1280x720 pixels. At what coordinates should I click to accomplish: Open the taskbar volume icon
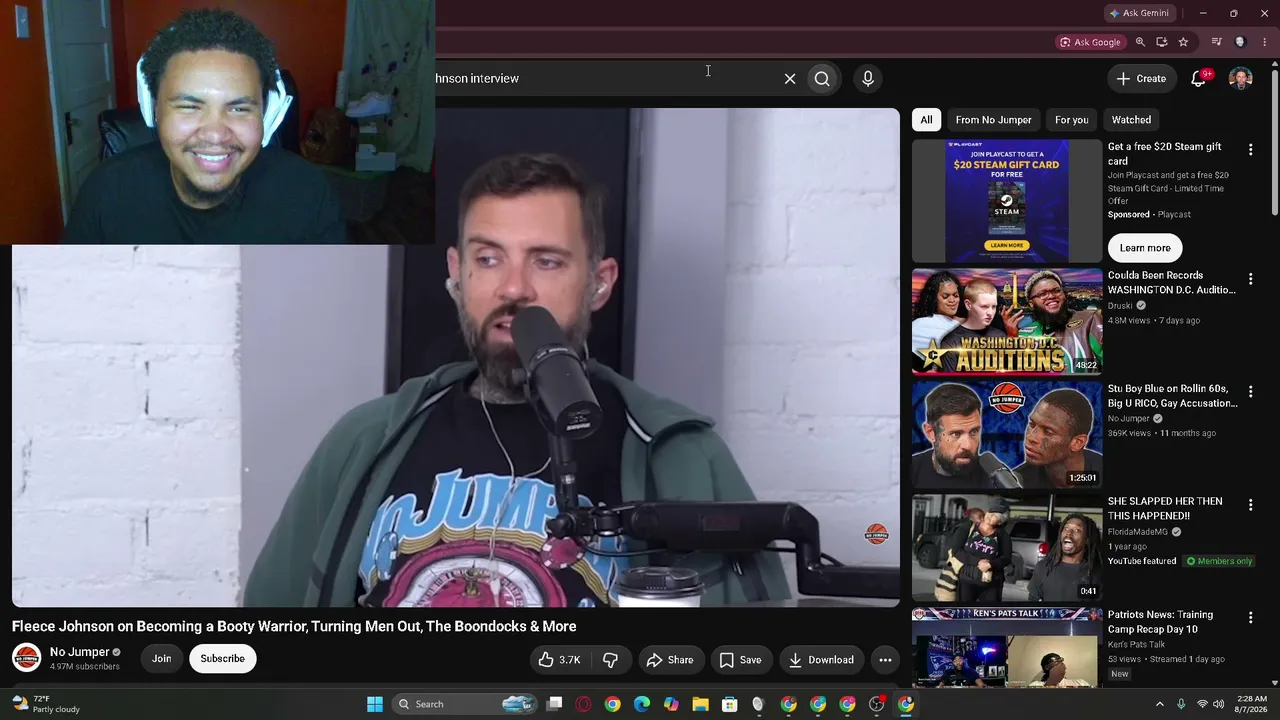[x=1219, y=704]
